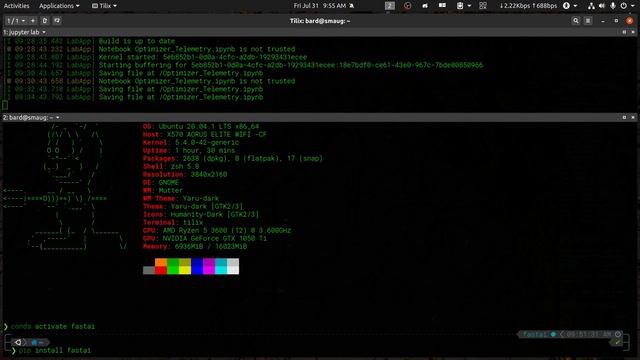Image resolution: width=640 pixels, height=360 pixels.
Task: Add a terminal to the right
Action: [x=45, y=20]
